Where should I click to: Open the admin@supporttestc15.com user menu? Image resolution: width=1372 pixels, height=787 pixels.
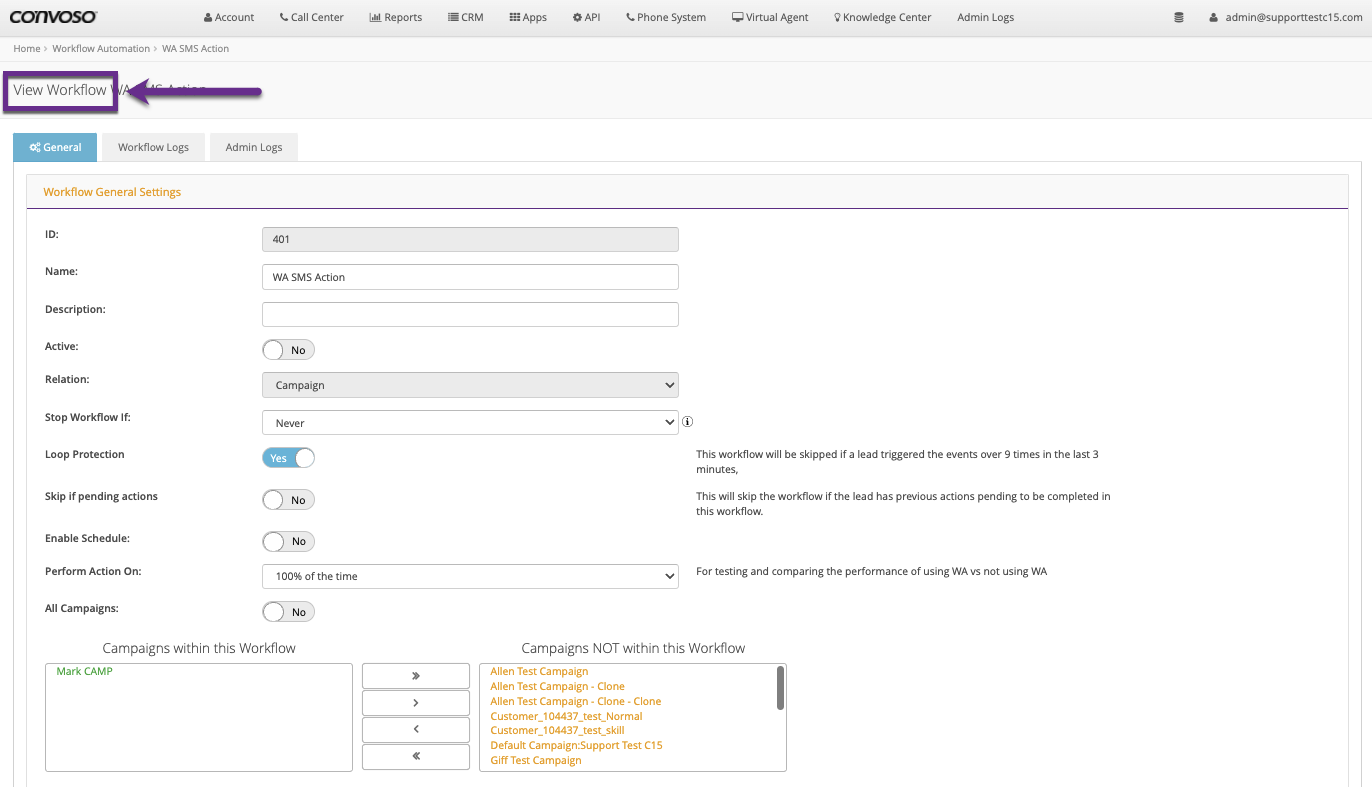click(1285, 17)
